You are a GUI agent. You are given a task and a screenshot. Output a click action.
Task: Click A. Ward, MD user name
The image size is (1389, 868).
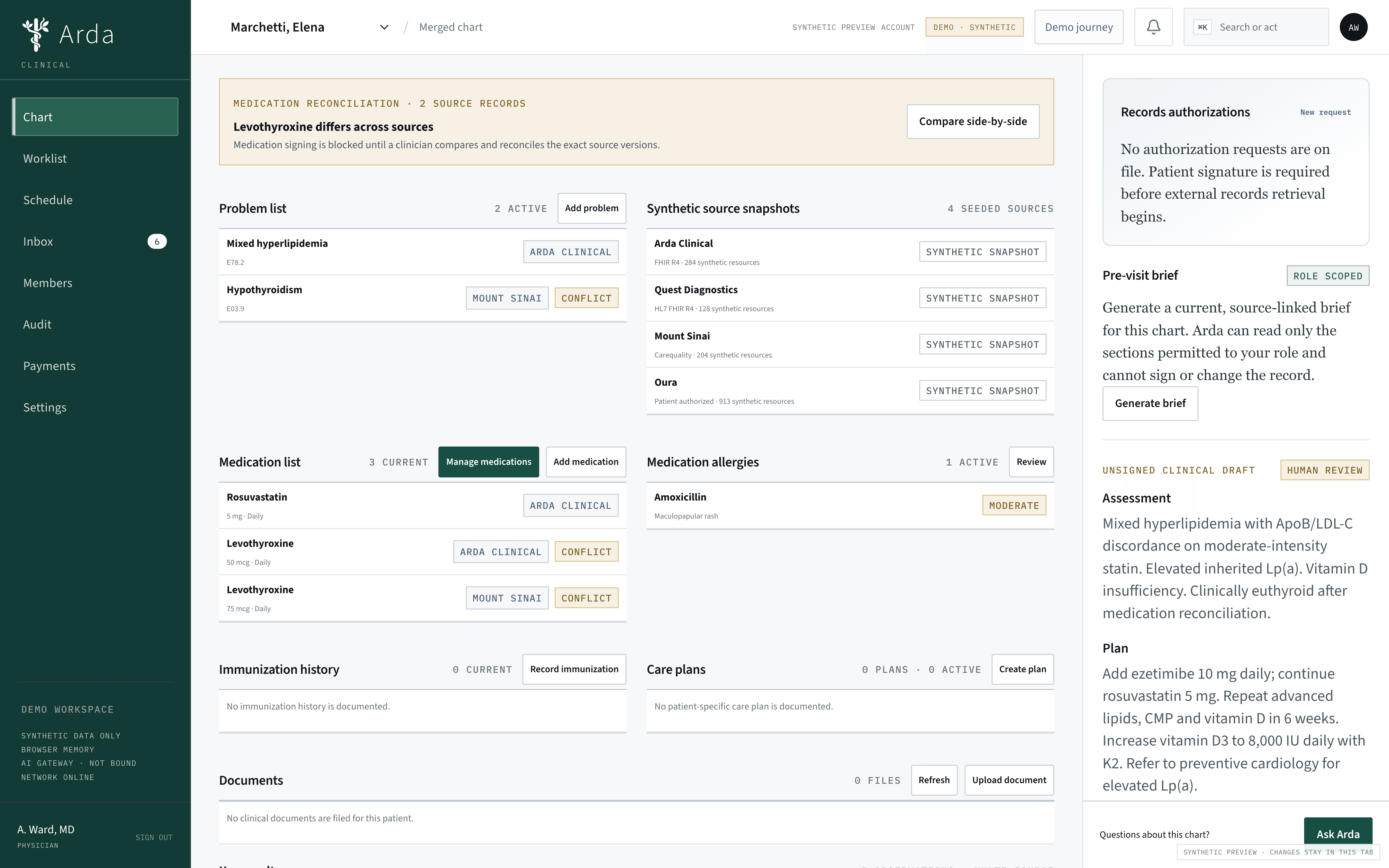tap(46, 829)
